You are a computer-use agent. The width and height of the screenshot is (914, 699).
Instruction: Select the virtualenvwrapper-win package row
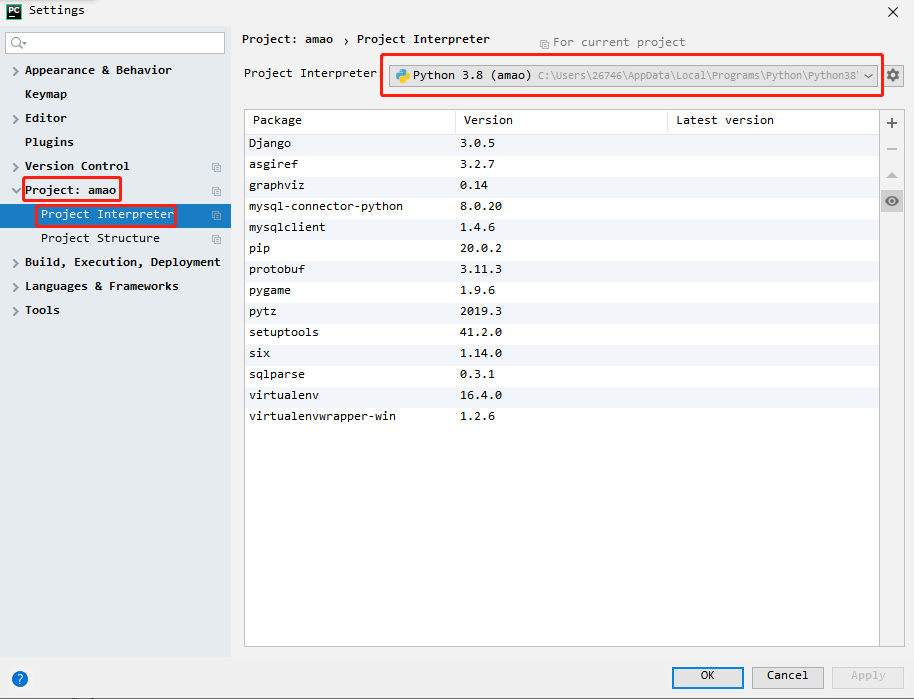coord(562,416)
